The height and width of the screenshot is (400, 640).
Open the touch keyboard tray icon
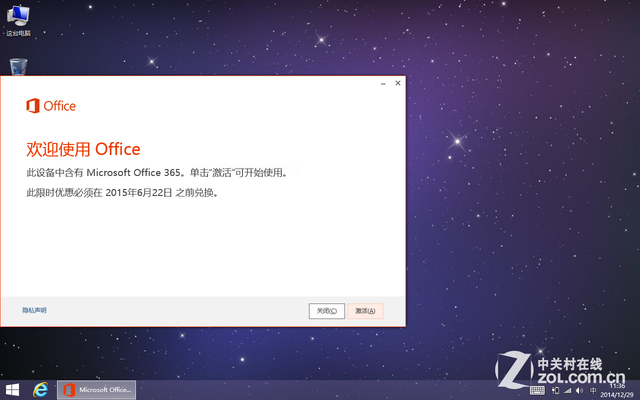click(x=538, y=391)
